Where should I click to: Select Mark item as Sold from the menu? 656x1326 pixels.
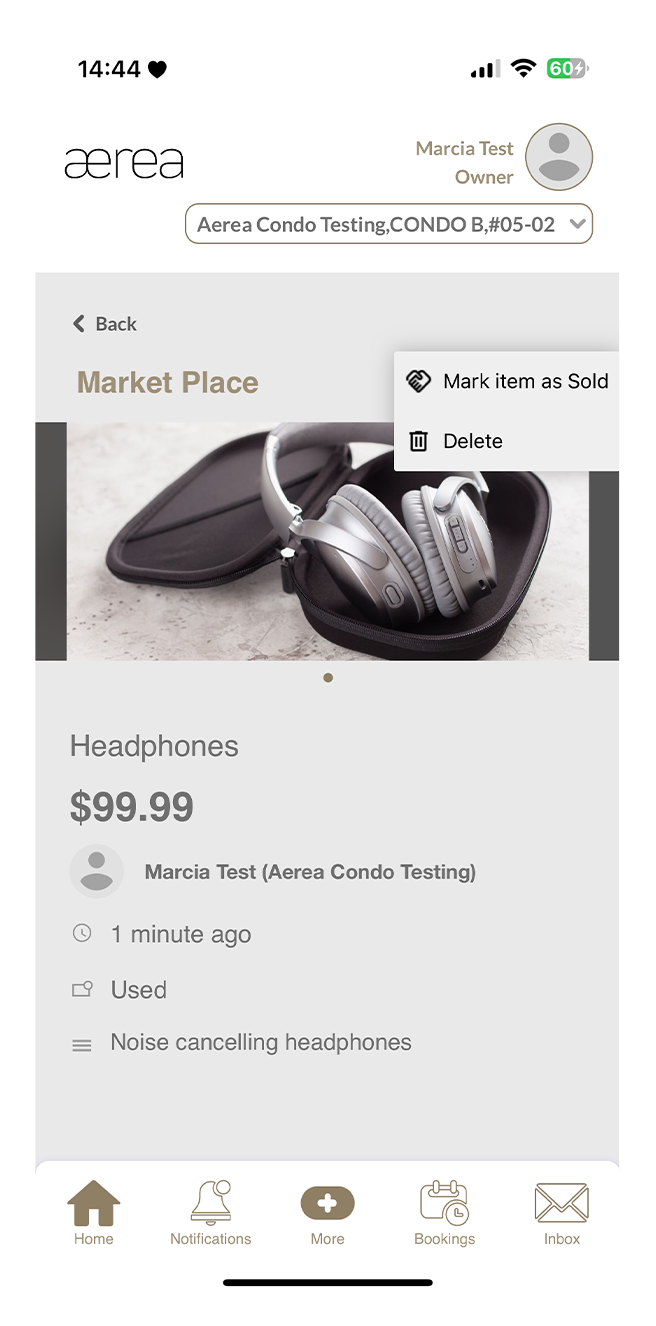click(525, 380)
